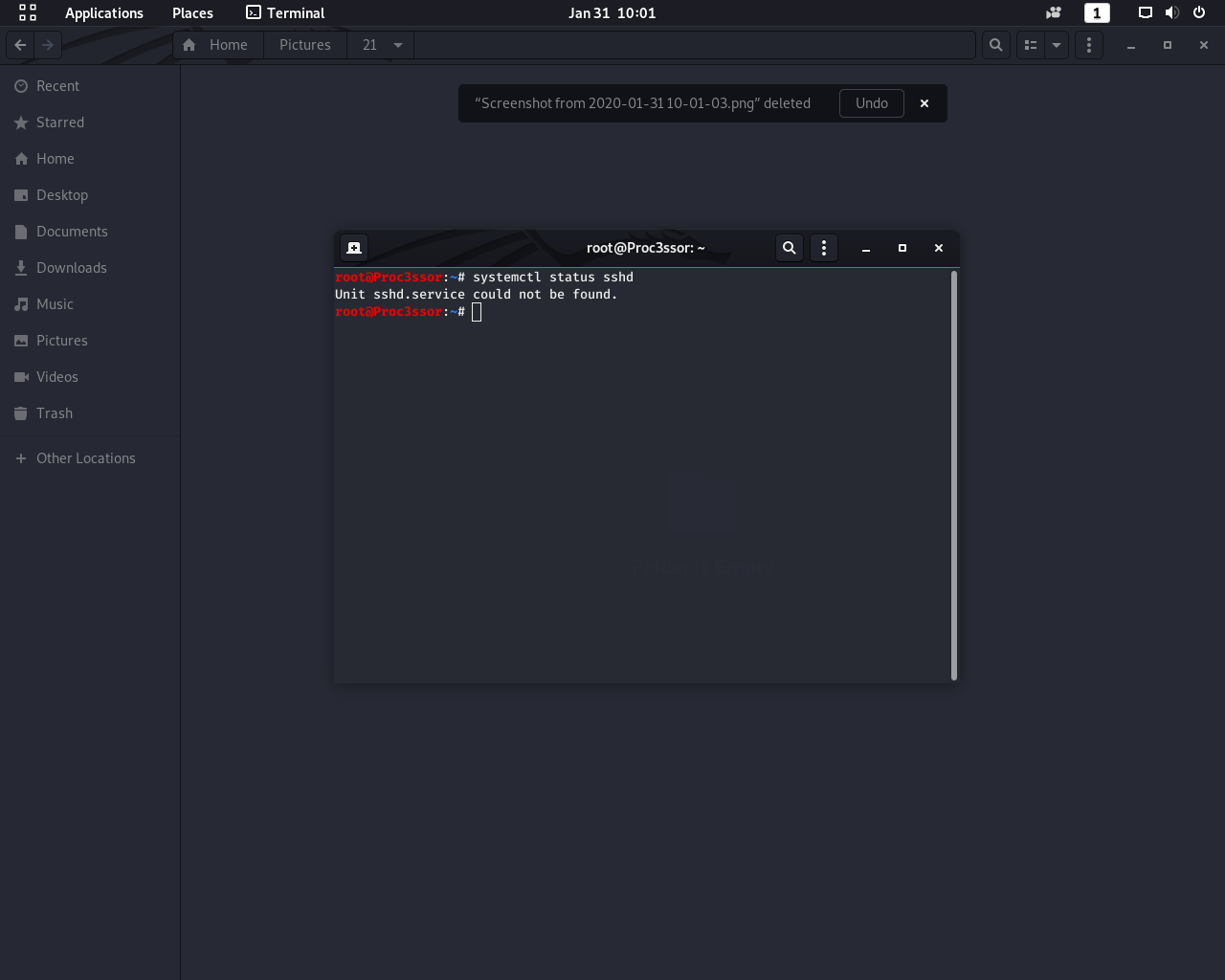Open Videos in sidebar
1225x980 pixels.
[90, 377]
